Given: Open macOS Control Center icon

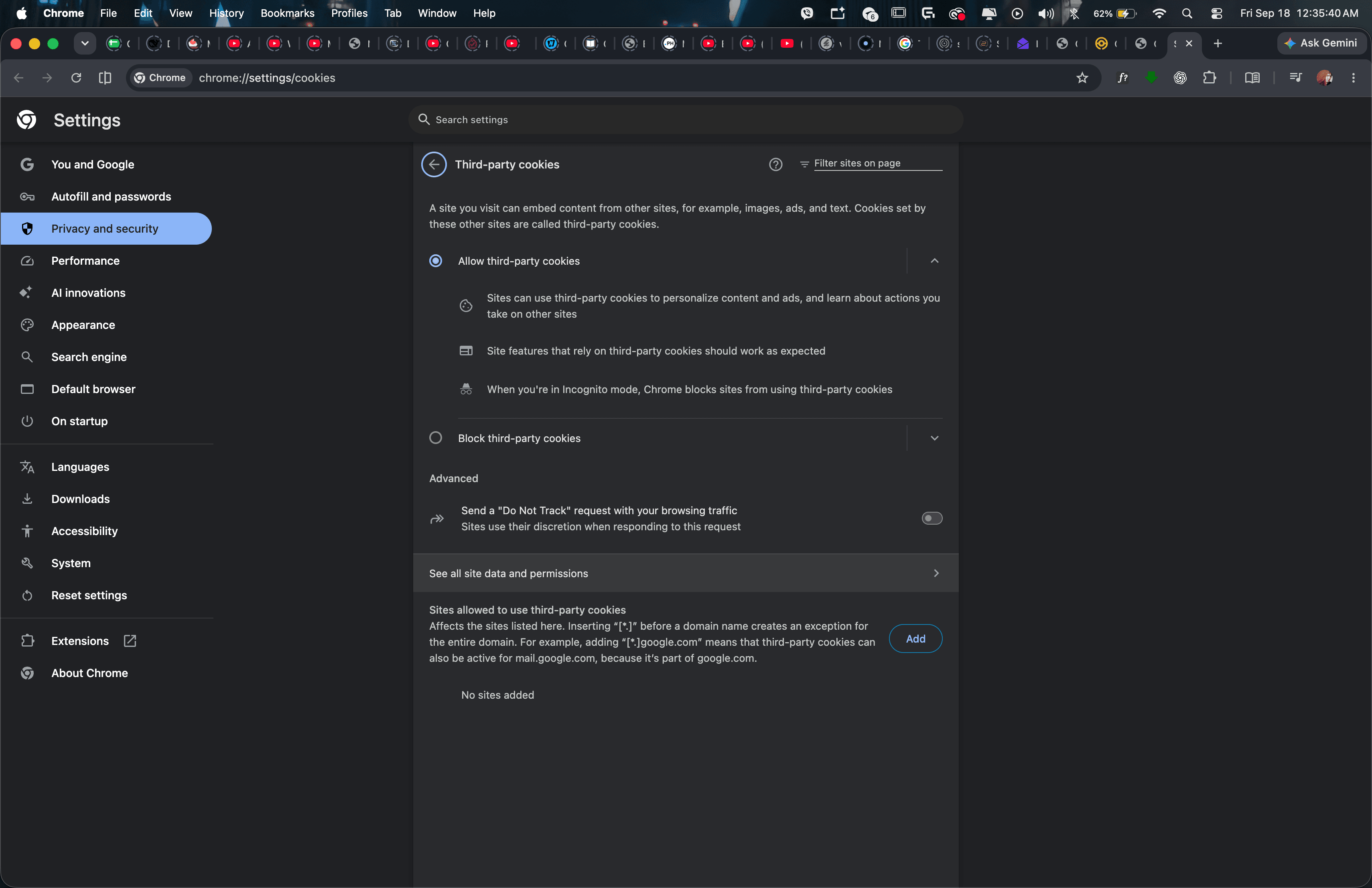Looking at the screenshot, I should coord(1216,13).
